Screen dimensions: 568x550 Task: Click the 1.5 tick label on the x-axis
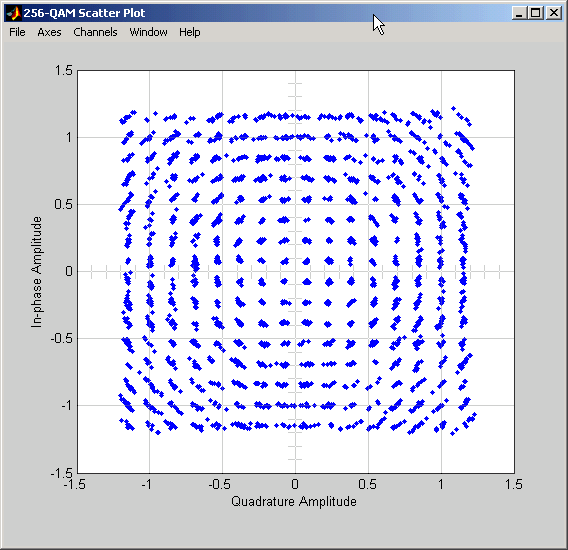tap(514, 484)
